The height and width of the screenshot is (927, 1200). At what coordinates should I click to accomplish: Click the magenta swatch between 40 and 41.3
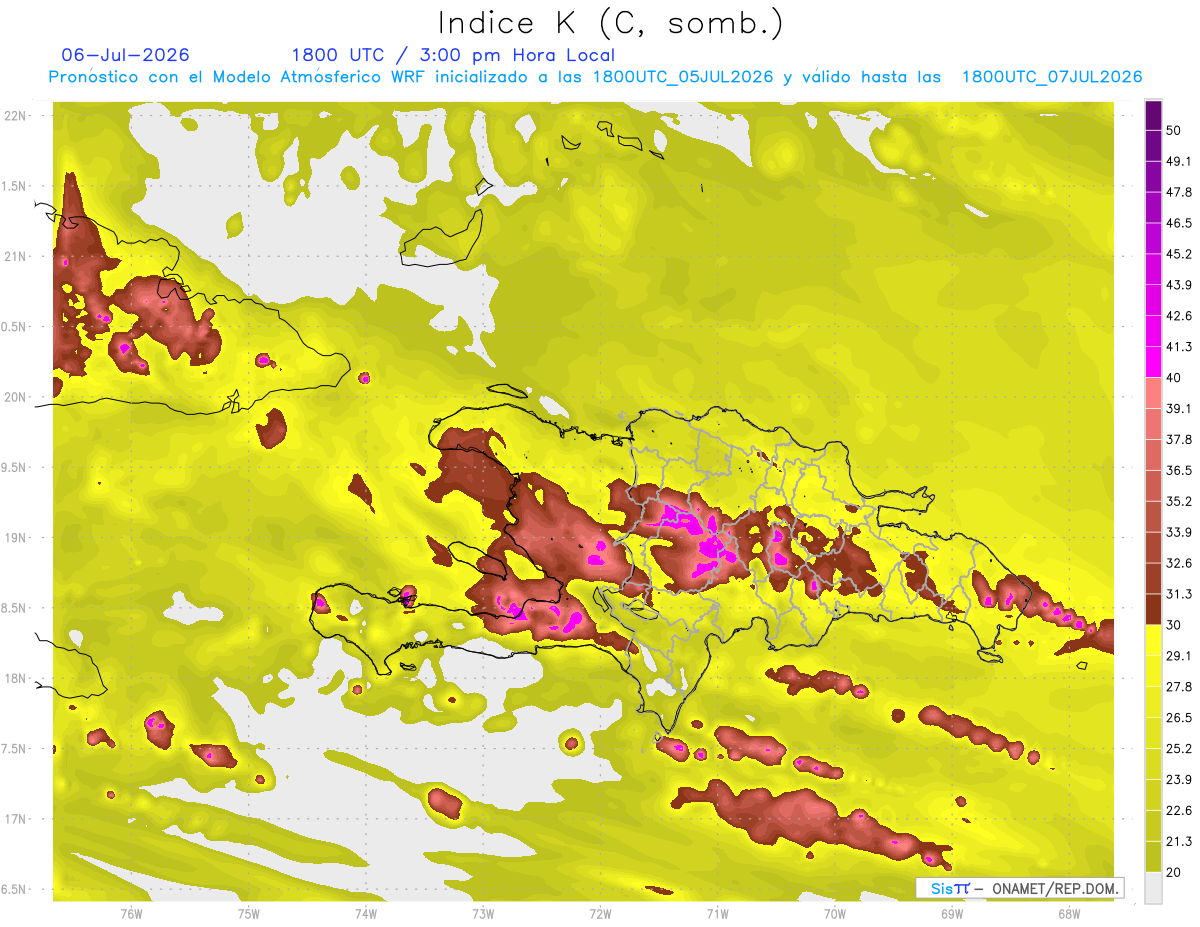(1153, 362)
